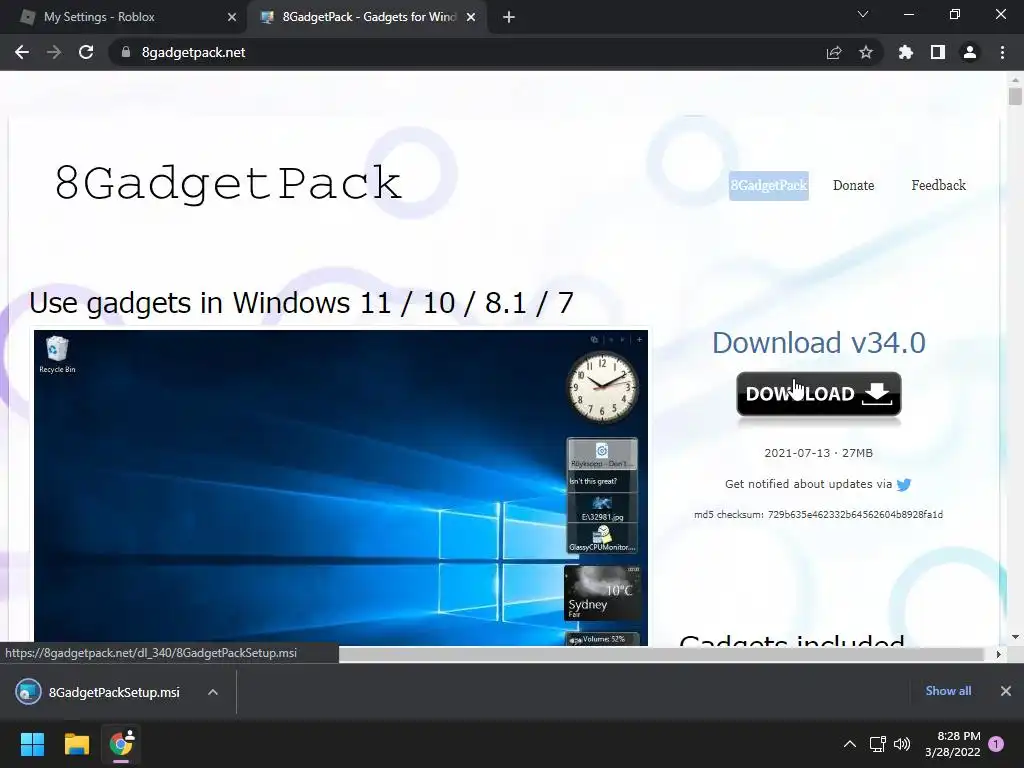
Task: Open the notification badge icon
Action: (996, 744)
